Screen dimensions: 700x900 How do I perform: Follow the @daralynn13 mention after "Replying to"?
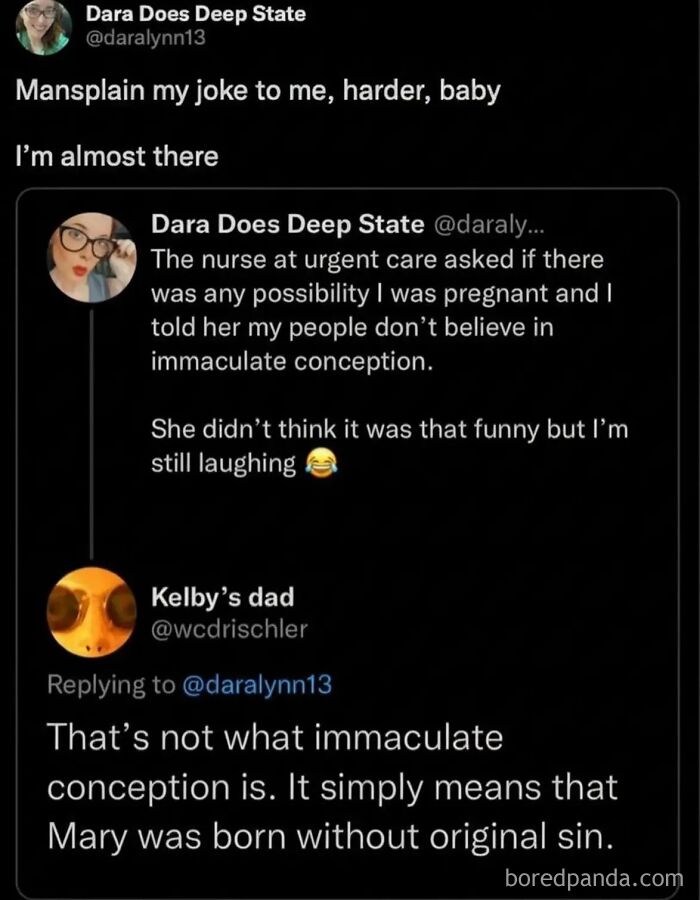[x=258, y=685]
